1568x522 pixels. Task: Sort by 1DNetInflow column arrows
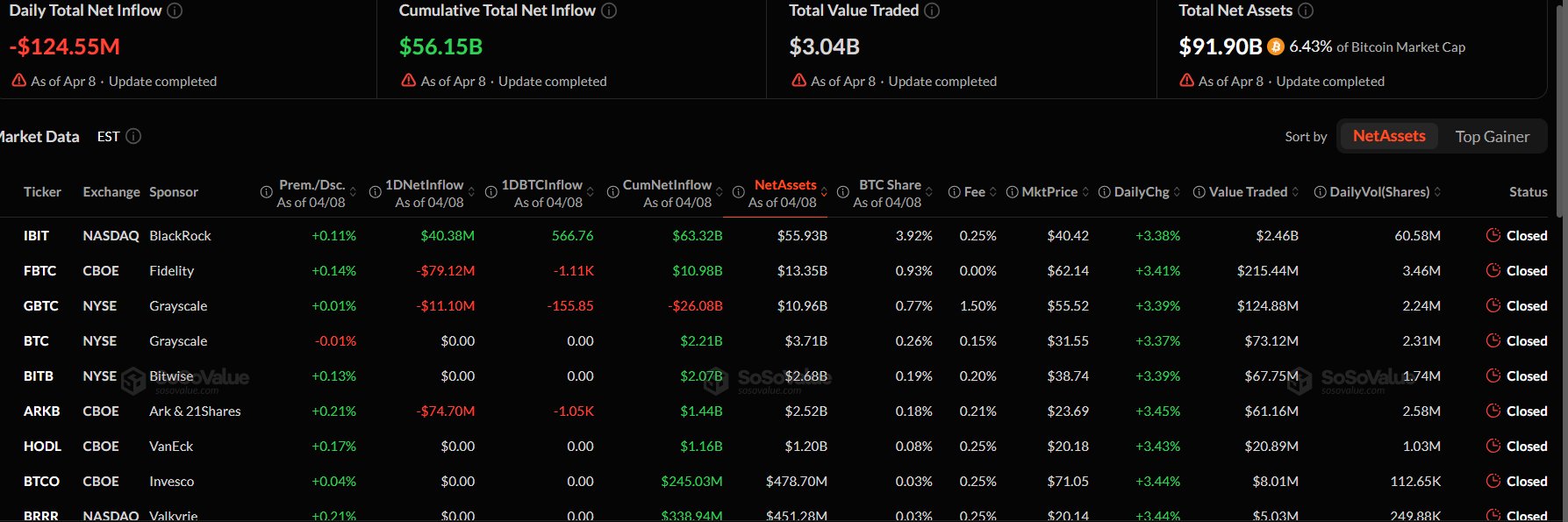471,192
